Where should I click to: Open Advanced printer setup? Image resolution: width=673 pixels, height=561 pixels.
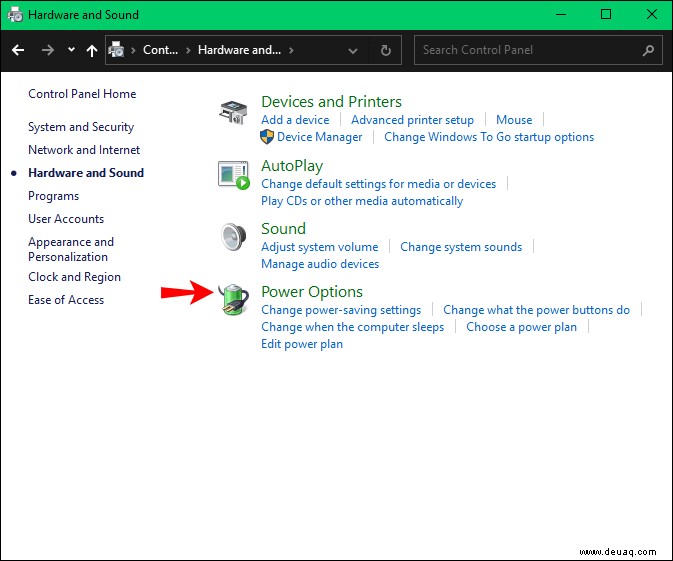point(412,120)
